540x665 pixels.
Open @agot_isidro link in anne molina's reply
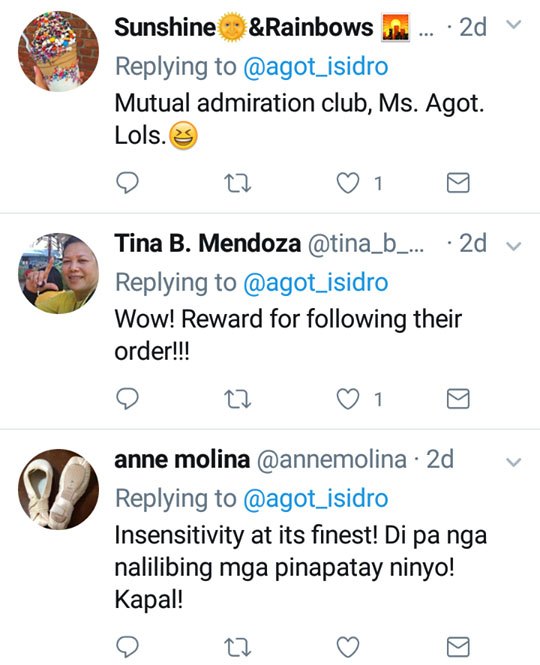pyautogui.click(x=316, y=499)
